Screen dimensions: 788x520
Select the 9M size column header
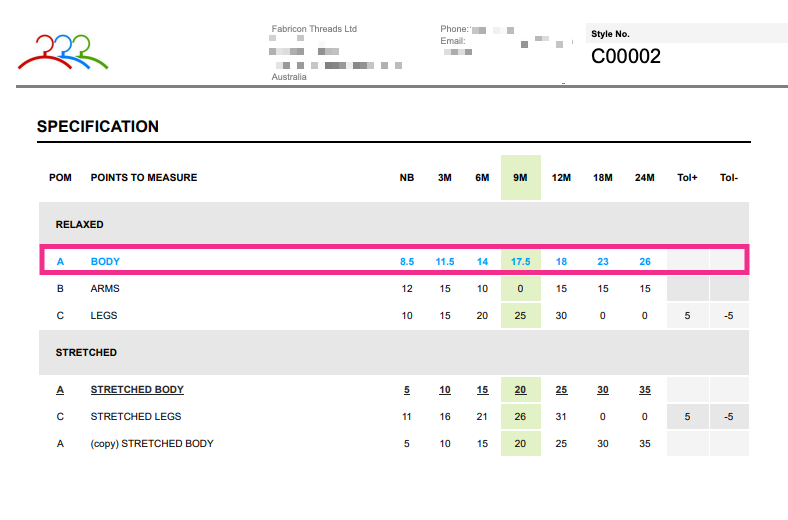point(520,178)
